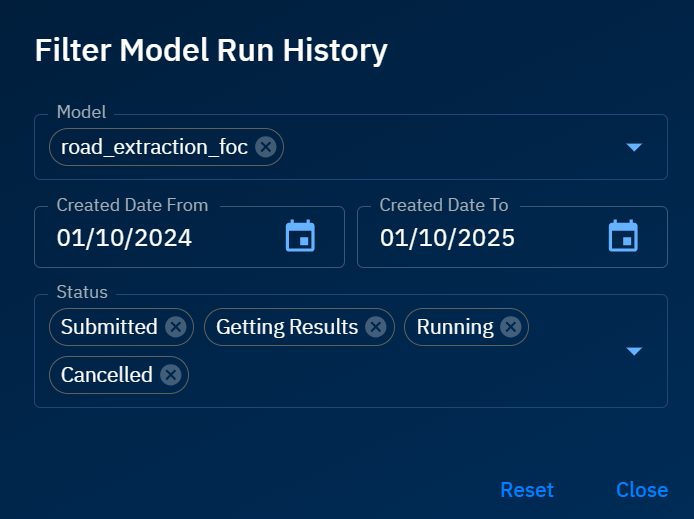Select the Cancelled chip label
The width and height of the screenshot is (694, 519).
pos(106,375)
